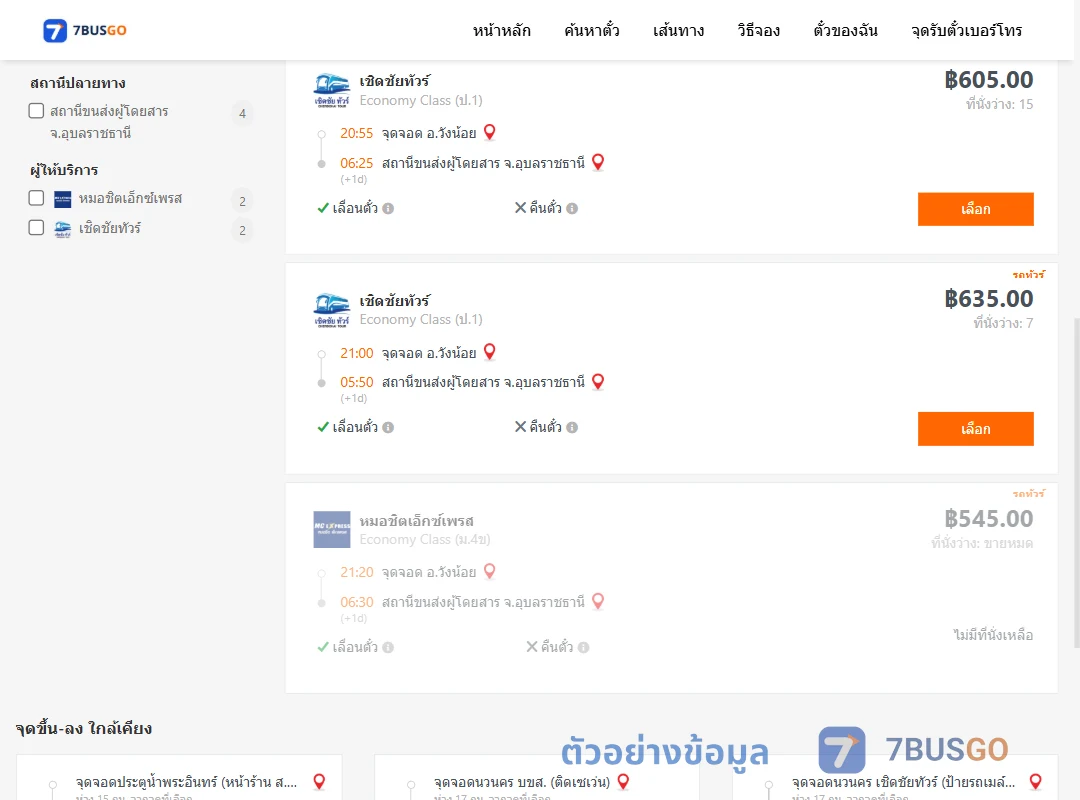Show คืนตั๋ว info icon on ฿545.00 trip
1080x800 pixels.
tap(583, 647)
